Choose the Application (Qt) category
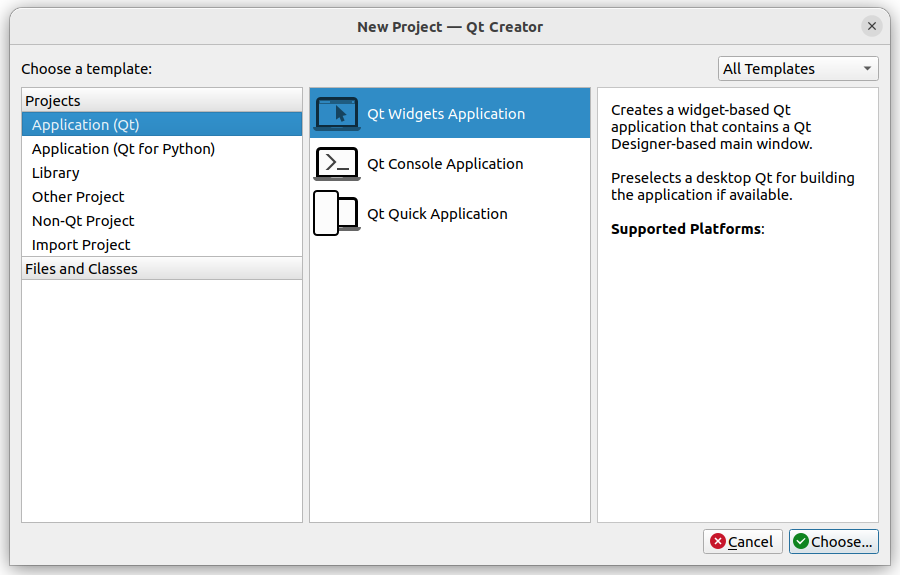This screenshot has height=575, width=900. [x=162, y=125]
